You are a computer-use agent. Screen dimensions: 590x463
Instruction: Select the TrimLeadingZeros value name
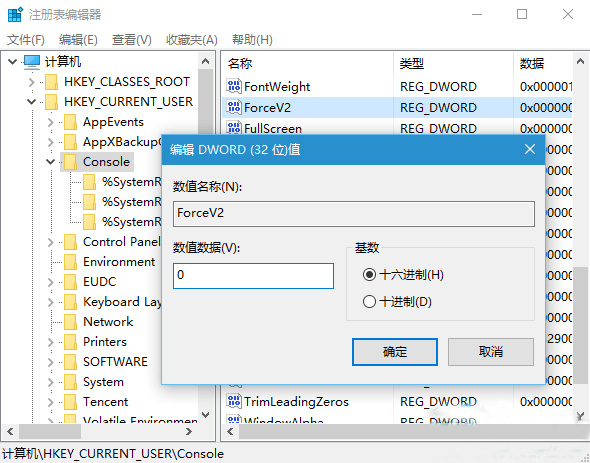[x=296, y=402]
